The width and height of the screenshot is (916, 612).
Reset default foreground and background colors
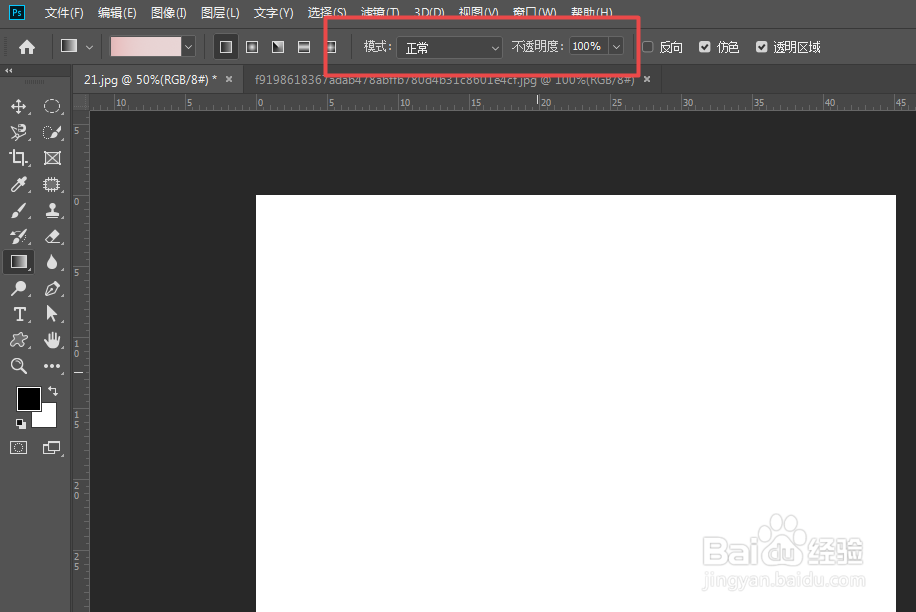pyautogui.click(x=20, y=423)
